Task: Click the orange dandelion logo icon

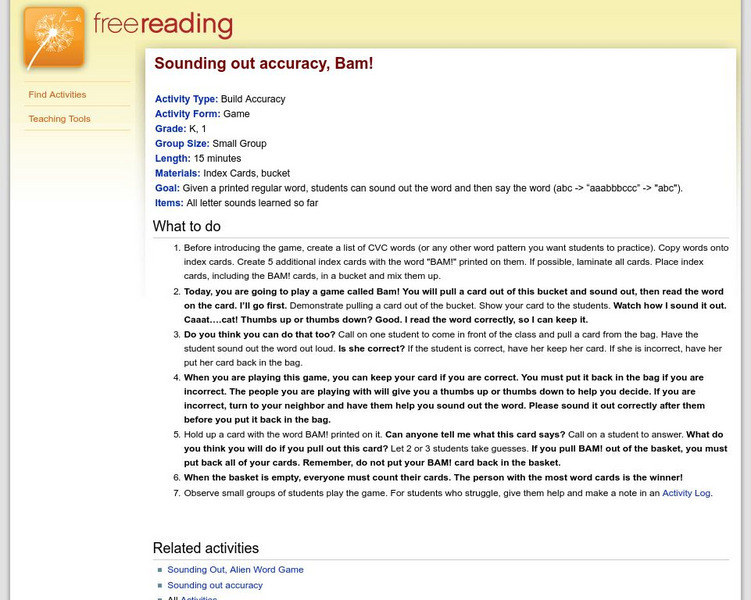Action: 54,38
